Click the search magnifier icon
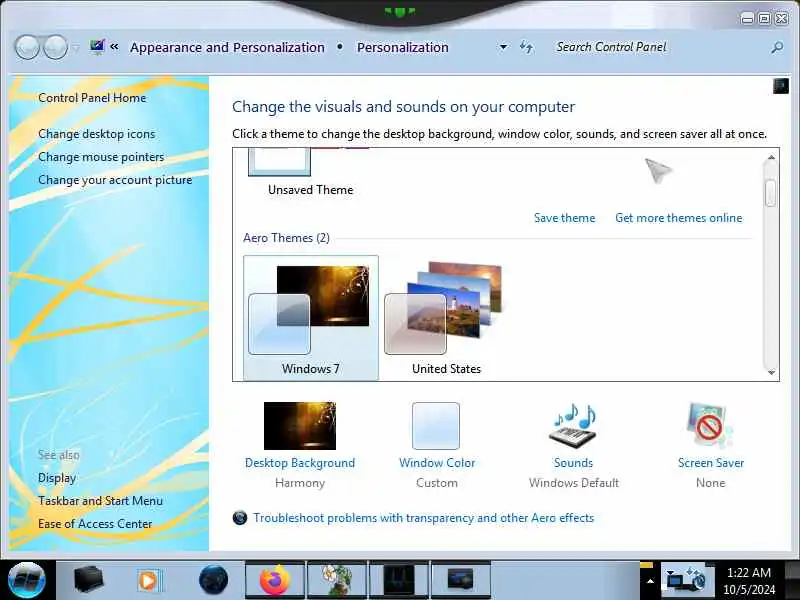This screenshot has width=800, height=600. tap(777, 47)
